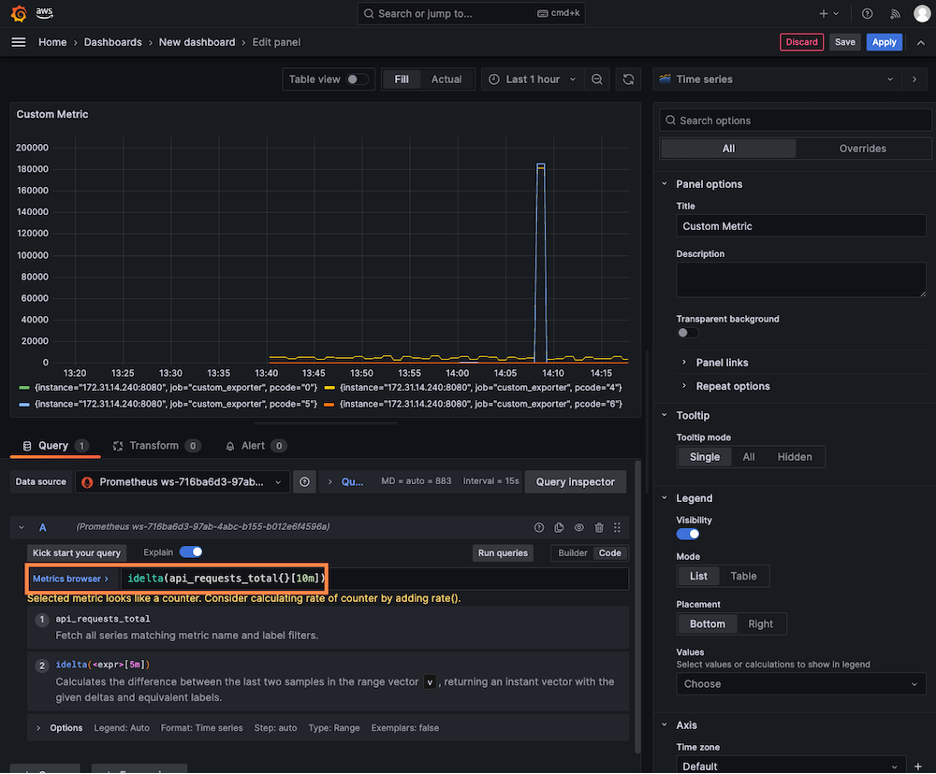
Task: Toggle the Table view switch
Action: point(357,79)
